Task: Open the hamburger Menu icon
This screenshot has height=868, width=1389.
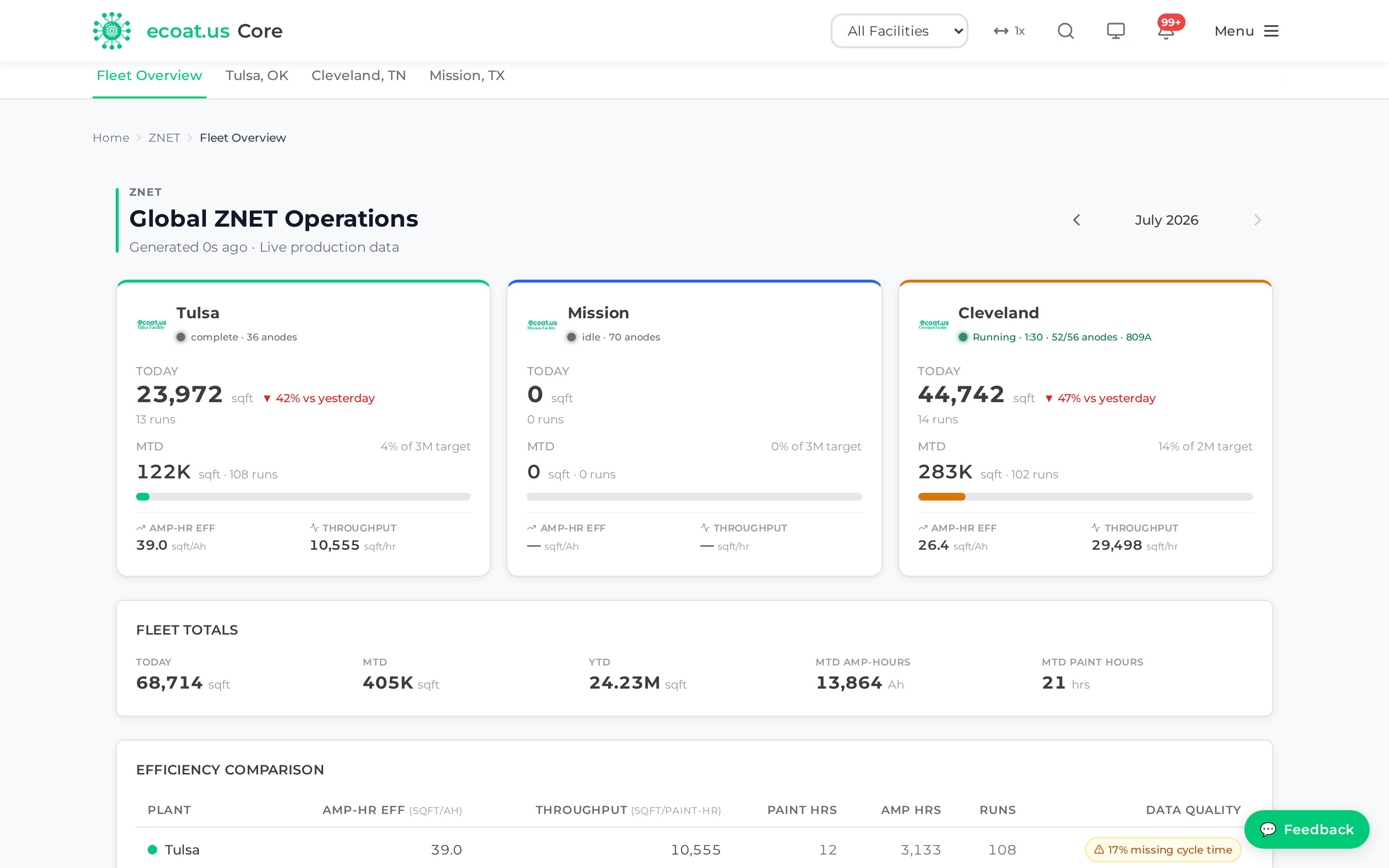Action: (x=1271, y=31)
